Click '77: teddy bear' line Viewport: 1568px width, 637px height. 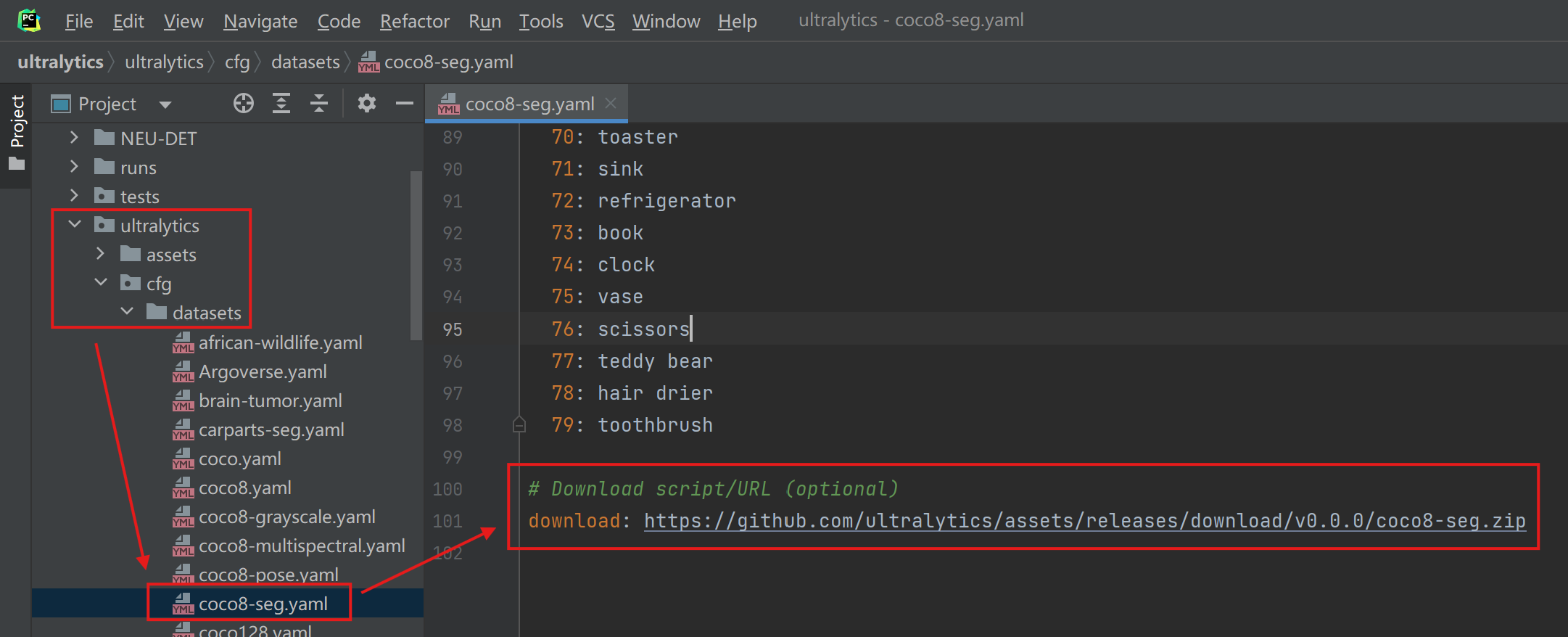coord(632,361)
